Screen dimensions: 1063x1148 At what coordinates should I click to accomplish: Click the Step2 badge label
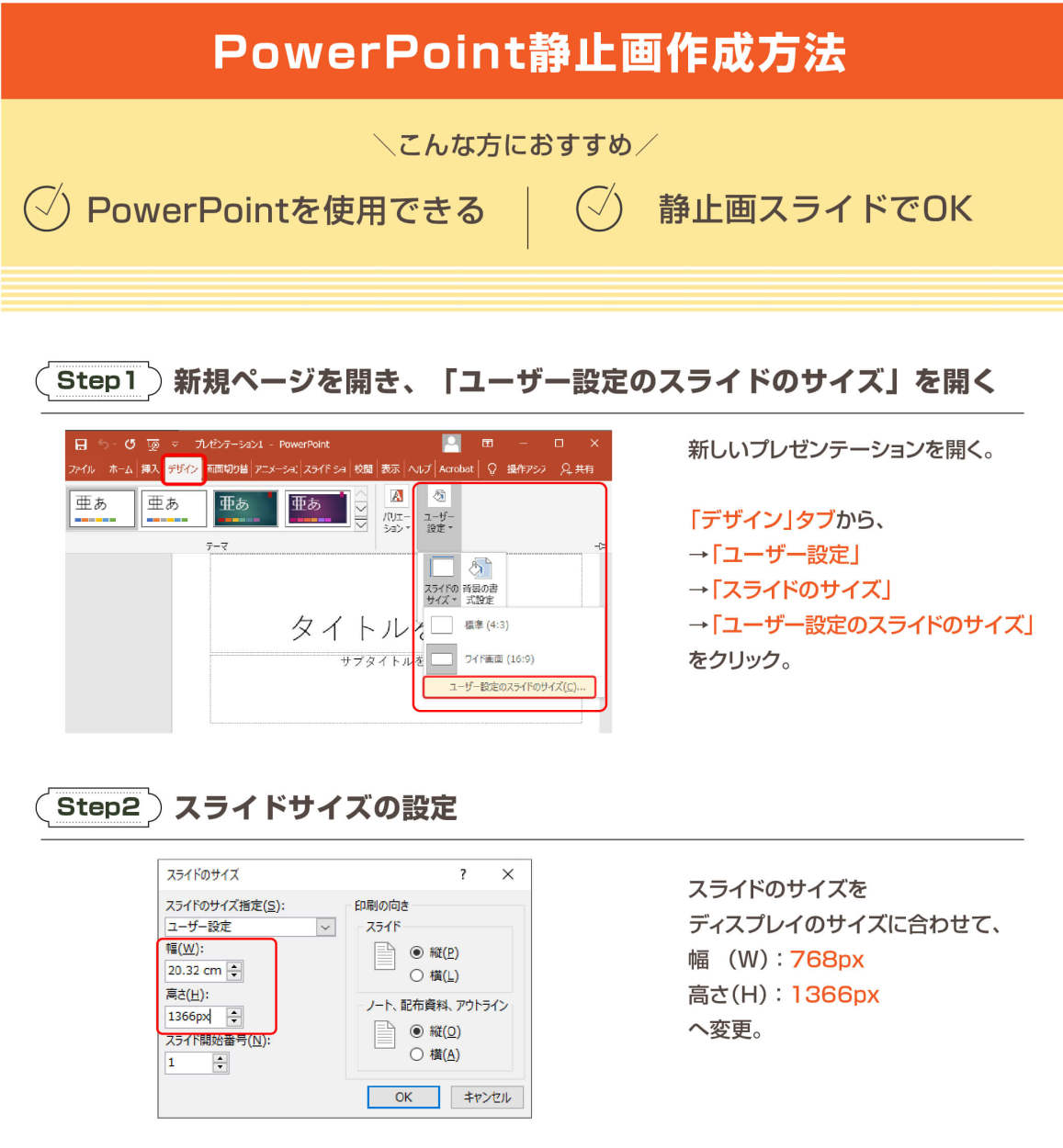point(98,807)
